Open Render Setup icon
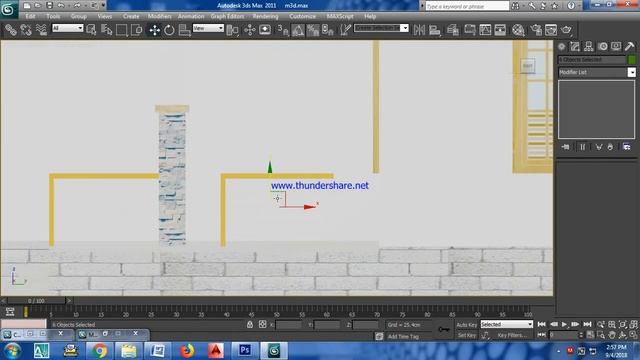The height and width of the screenshot is (360, 640). 536,30
